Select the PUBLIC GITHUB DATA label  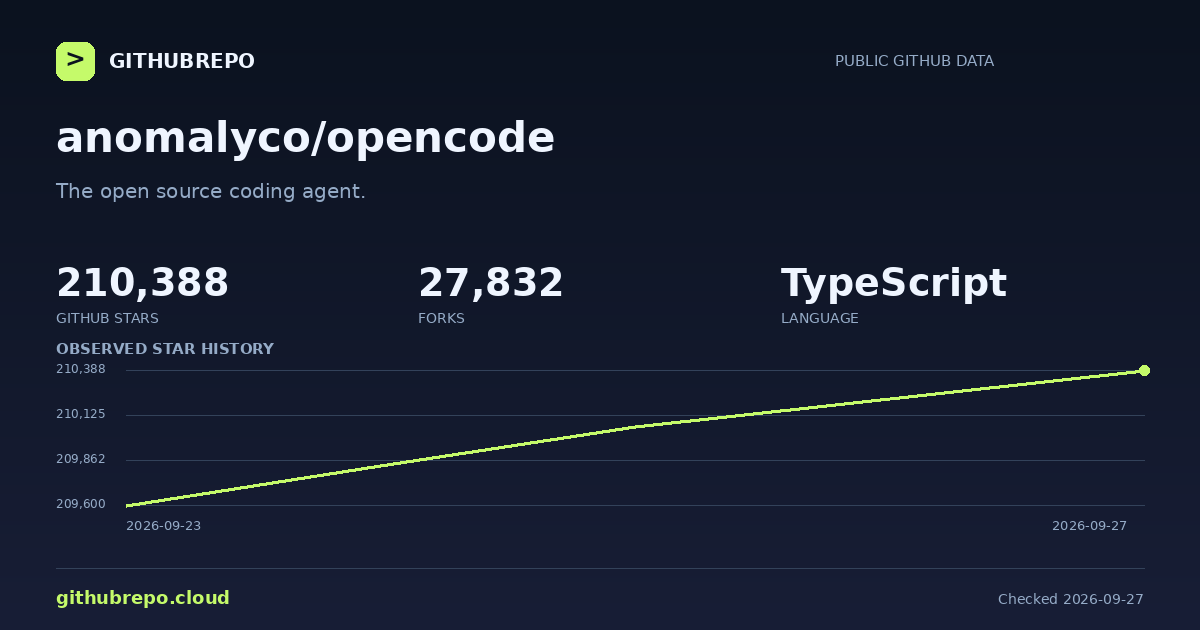[x=914, y=61]
